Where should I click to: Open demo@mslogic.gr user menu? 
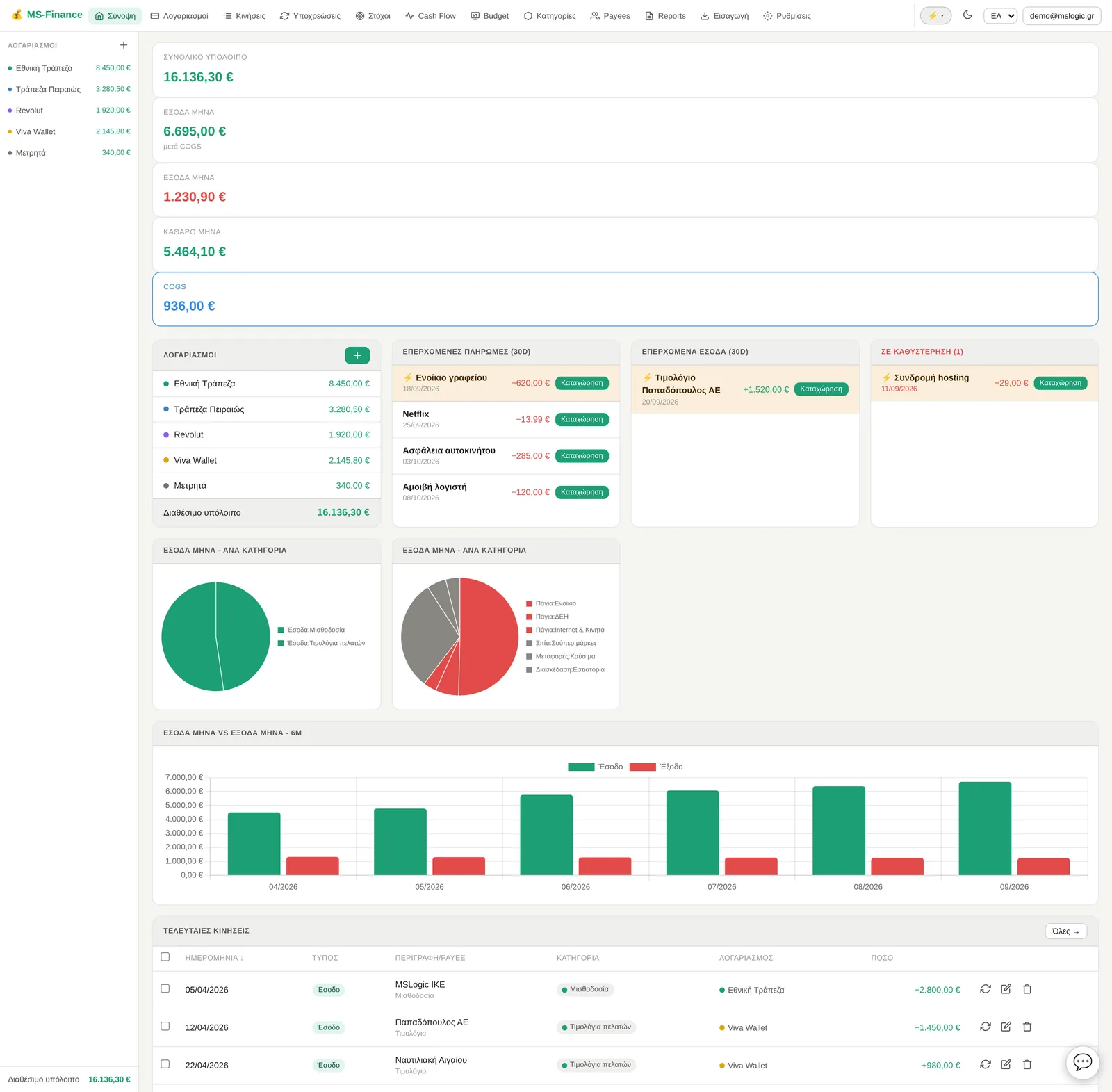pyautogui.click(x=1061, y=15)
